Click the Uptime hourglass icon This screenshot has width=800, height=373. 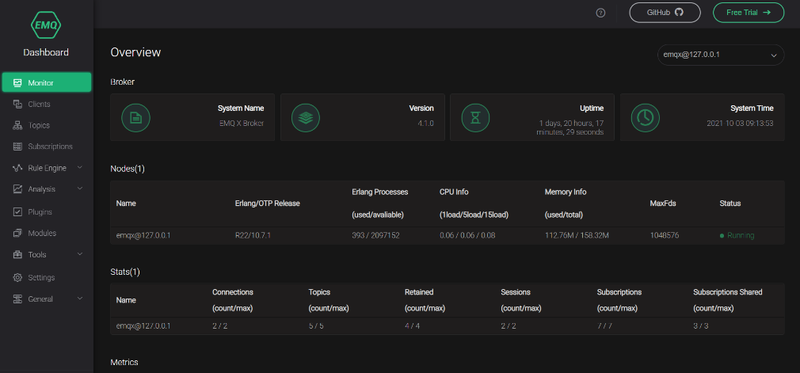pyautogui.click(x=475, y=117)
